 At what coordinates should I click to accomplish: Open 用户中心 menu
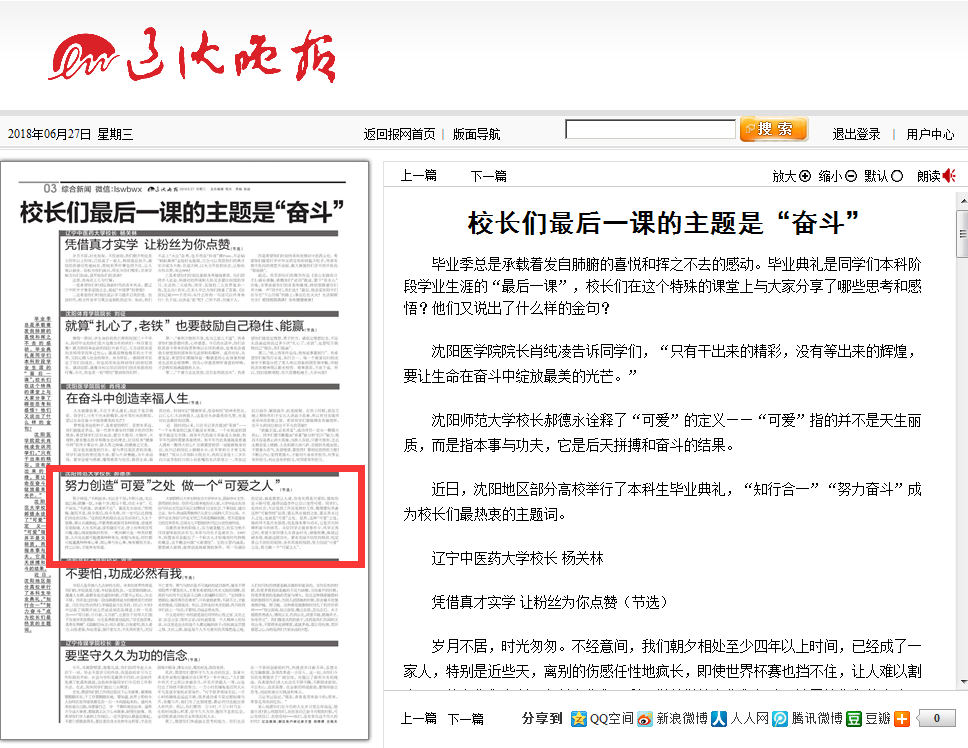930,134
